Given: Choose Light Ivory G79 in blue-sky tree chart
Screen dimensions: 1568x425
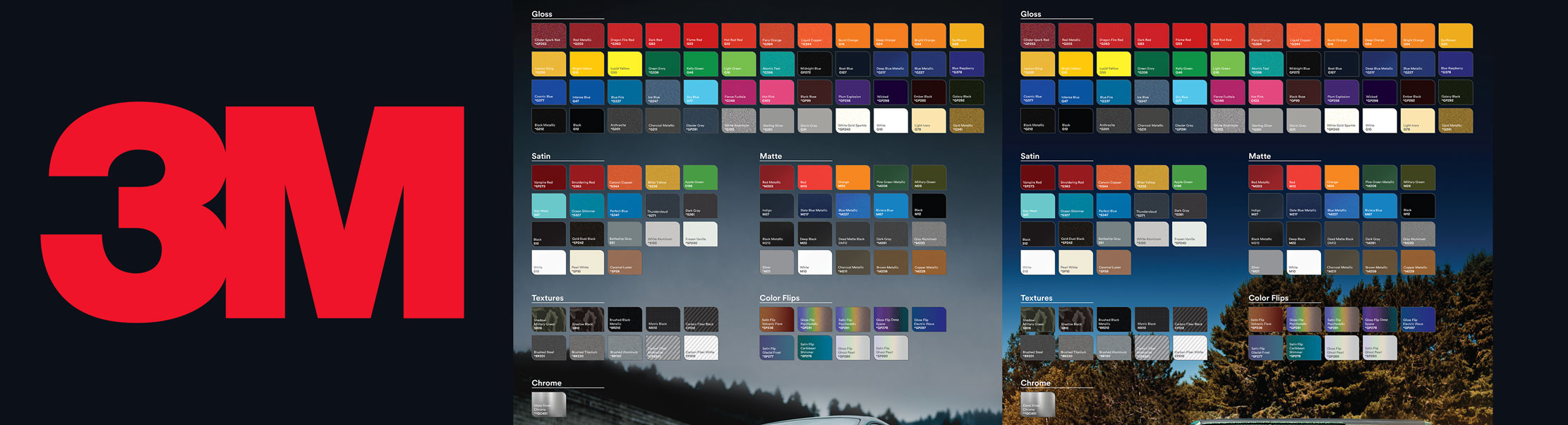Looking at the screenshot, I should click(x=1418, y=121).
